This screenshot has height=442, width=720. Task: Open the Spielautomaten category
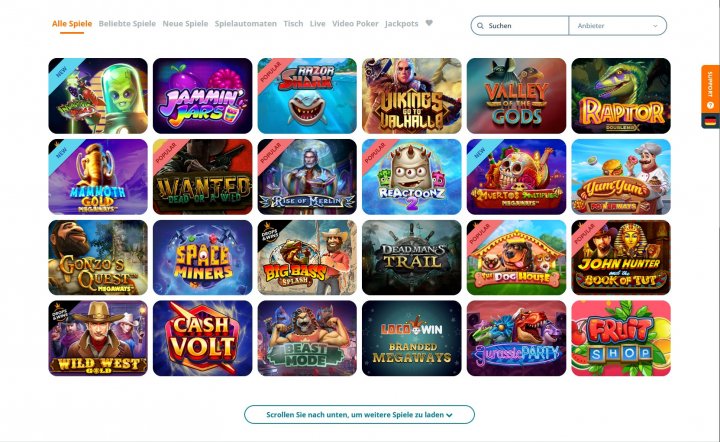(246, 23)
